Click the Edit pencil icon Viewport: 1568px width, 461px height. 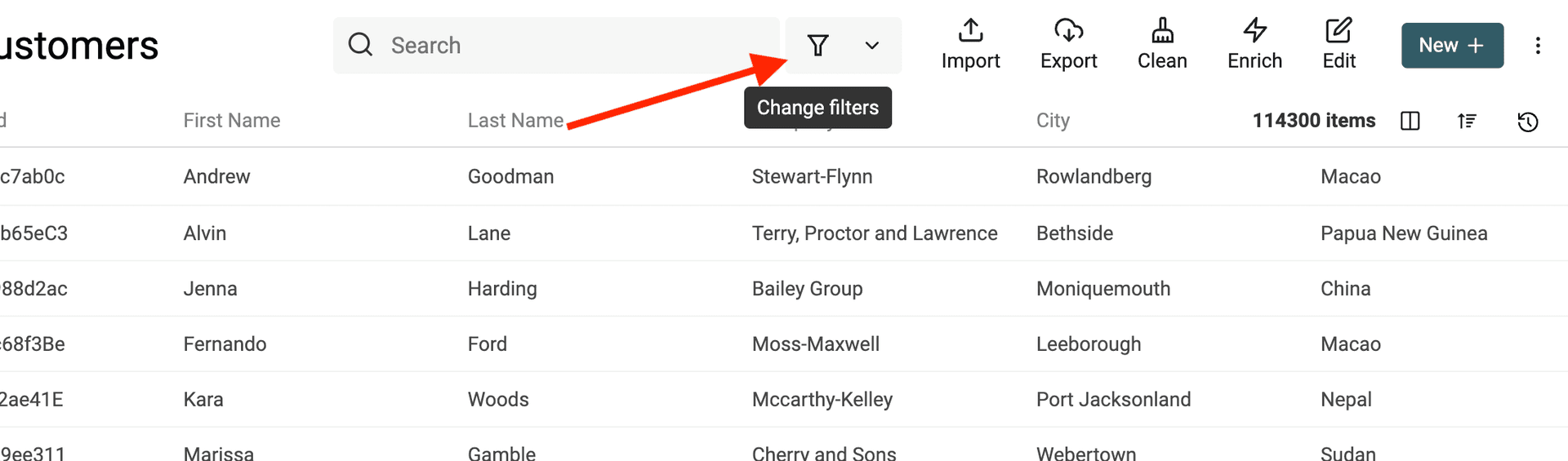click(x=1339, y=31)
